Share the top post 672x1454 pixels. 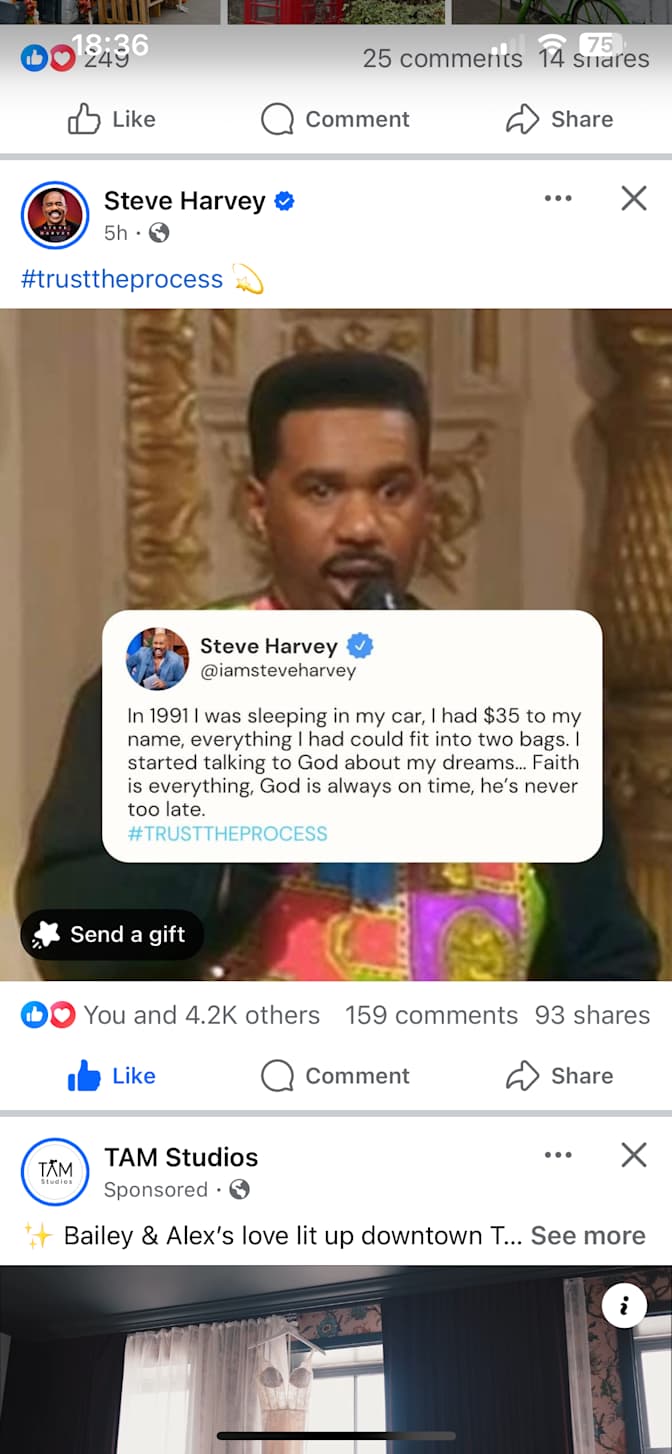pos(560,119)
